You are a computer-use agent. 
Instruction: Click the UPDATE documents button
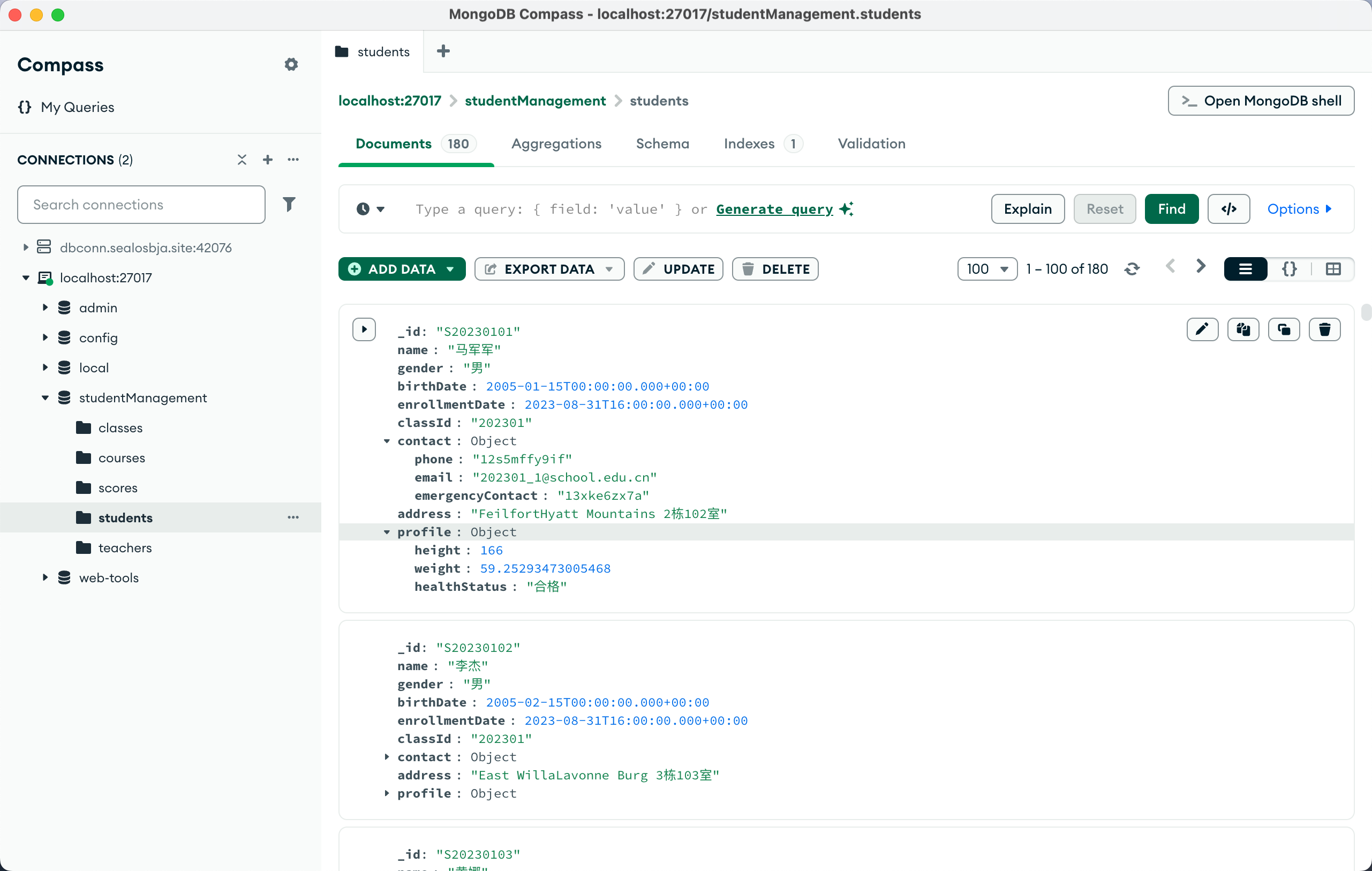678,269
